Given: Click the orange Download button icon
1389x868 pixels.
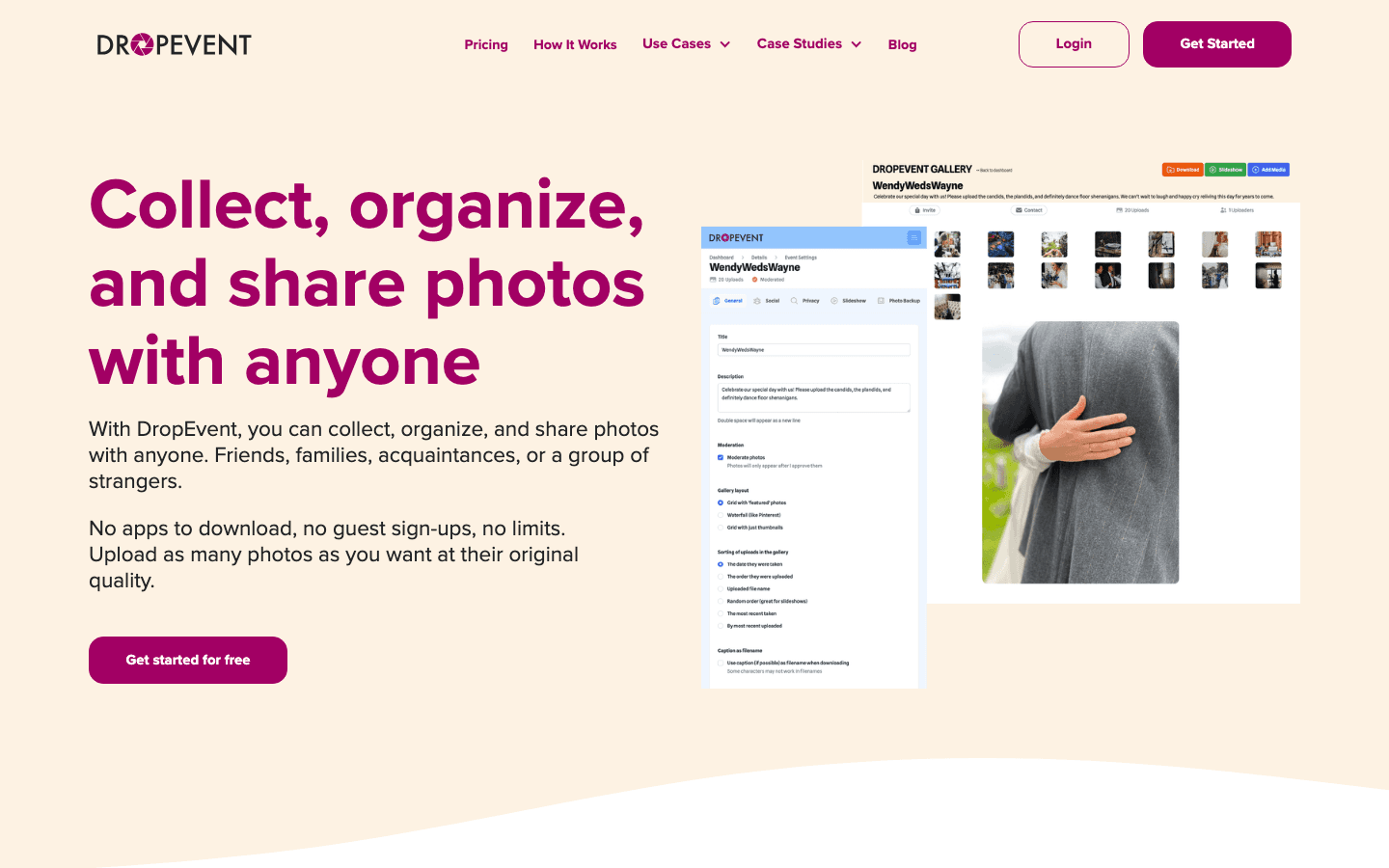Looking at the screenshot, I should pos(1170,170).
